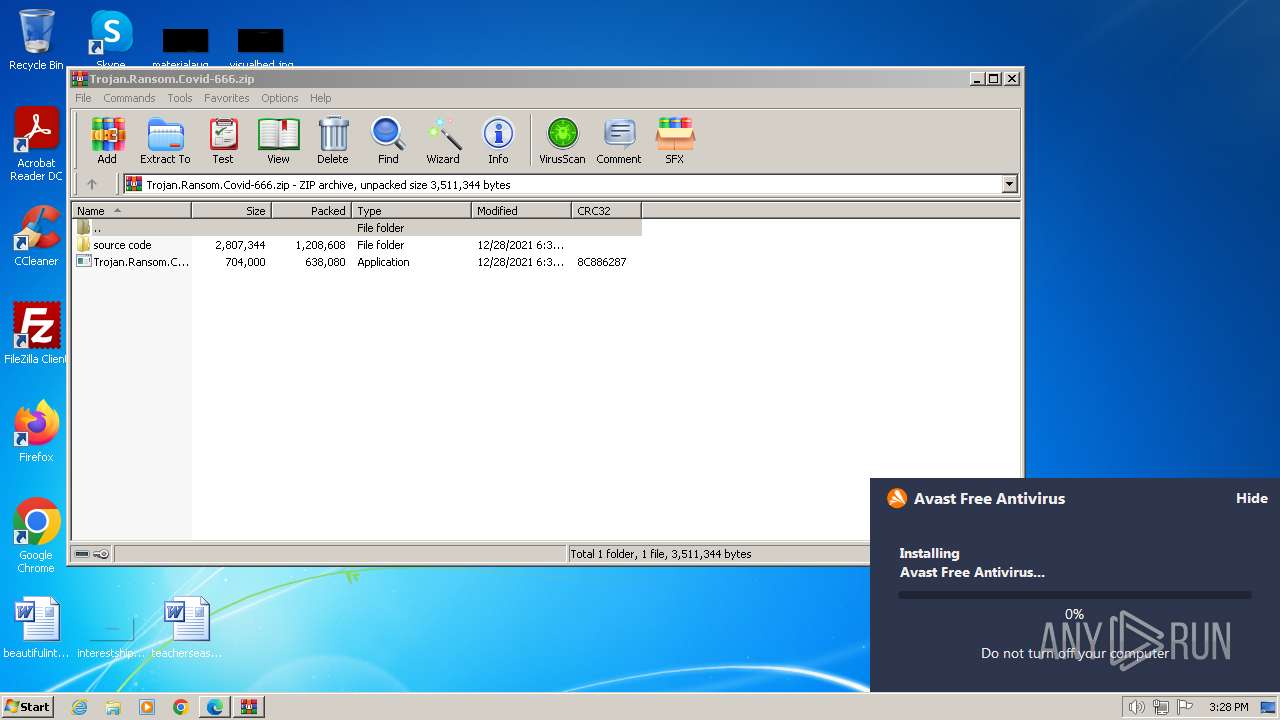This screenshot has width=1280, height=720.
Task: Open the Favorites menu
Action: [227, 98]
